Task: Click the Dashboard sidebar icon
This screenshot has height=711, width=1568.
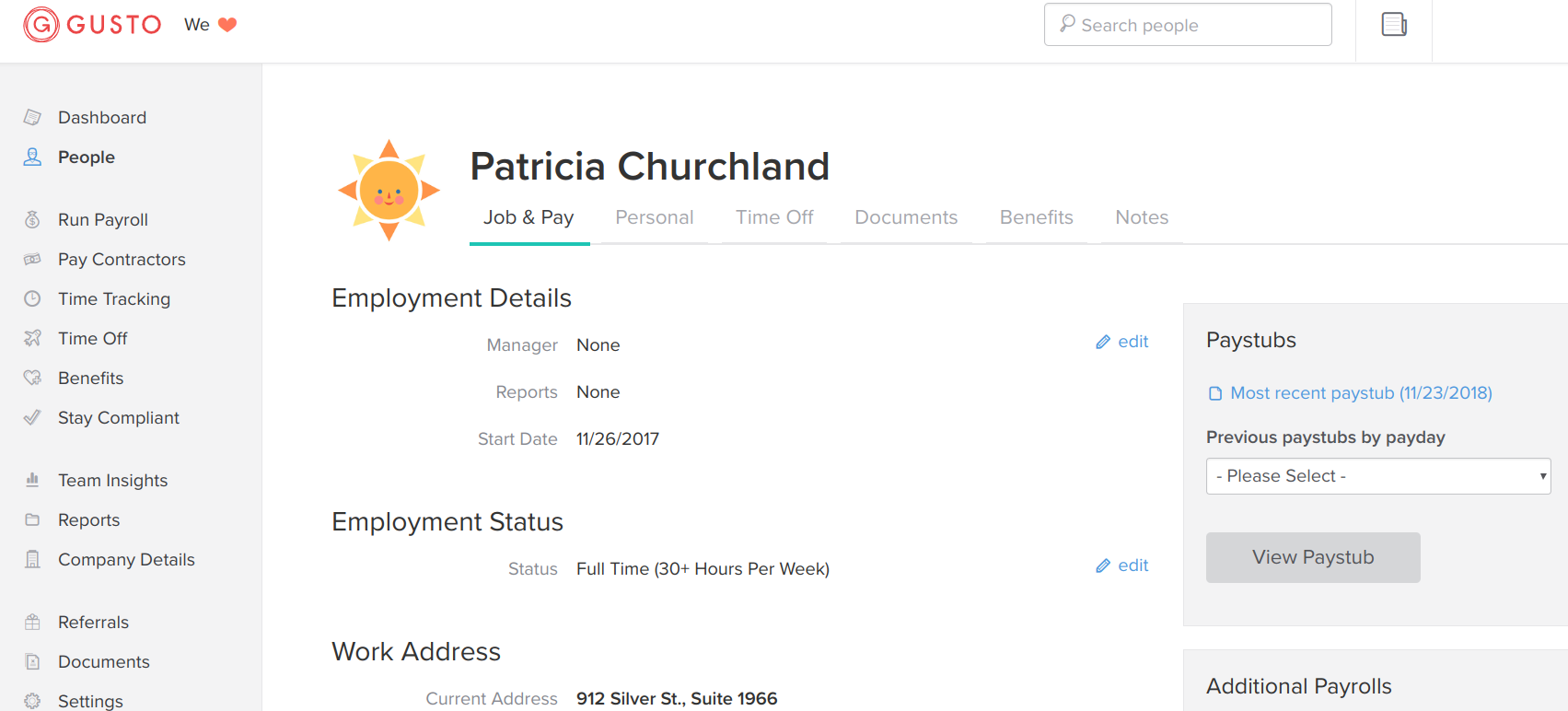Action: [32, 118]
